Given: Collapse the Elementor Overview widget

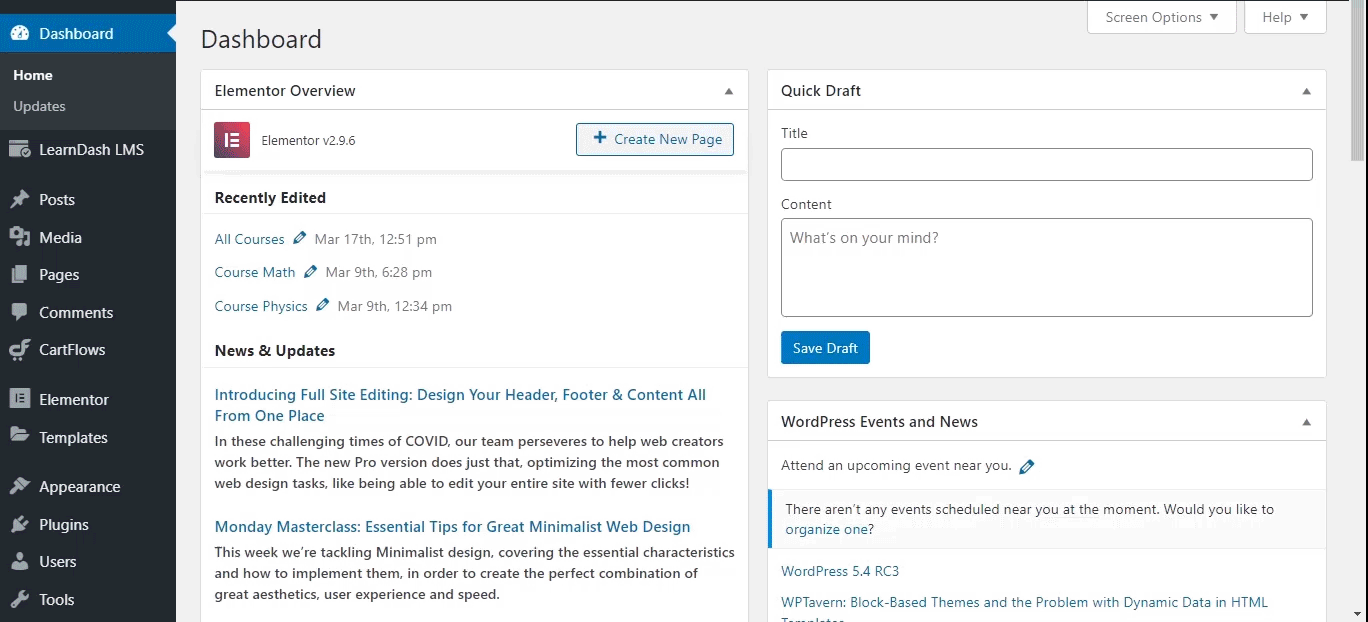Looking at the screenshot, I should pyautogui.click(x=729, y=91).
